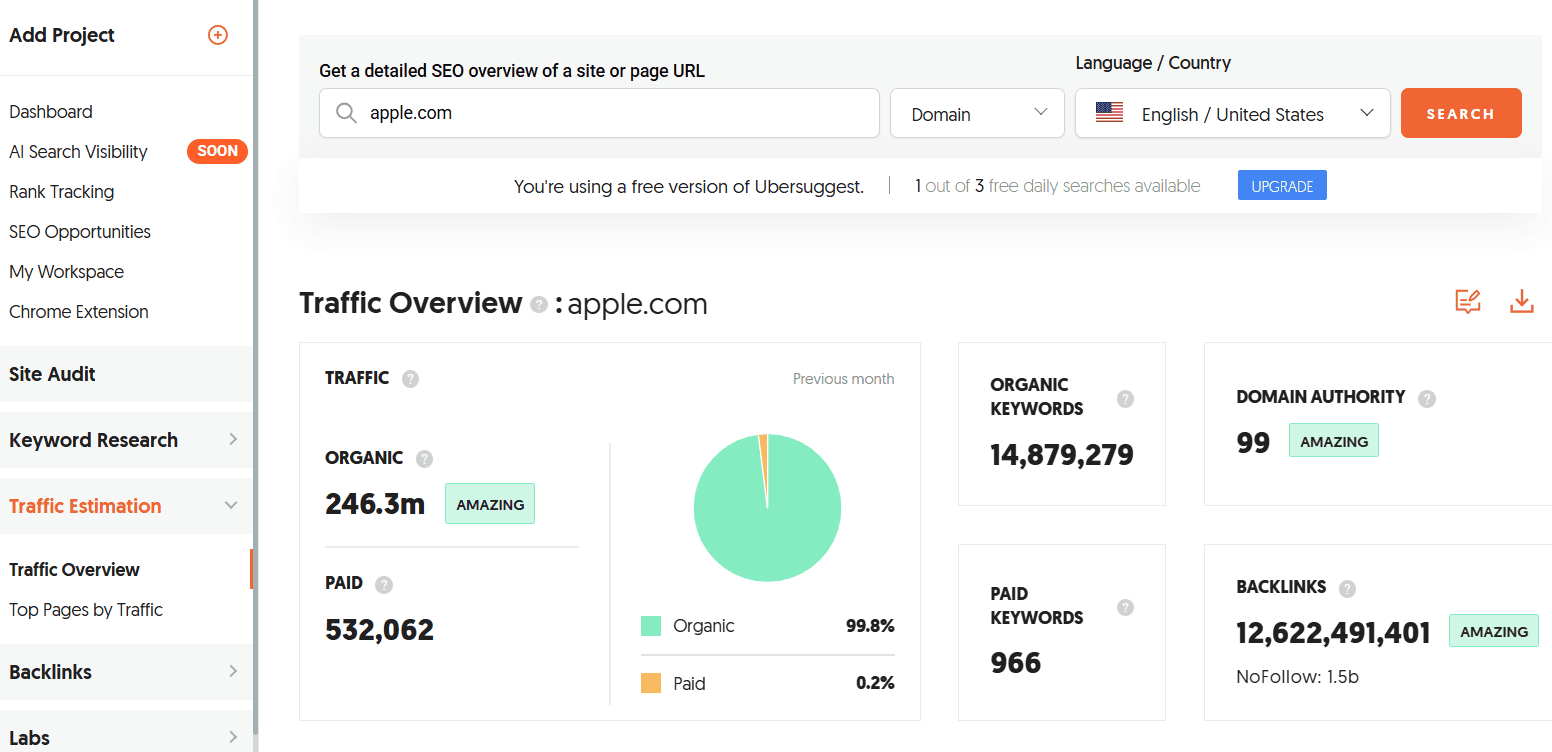Viewport: 1552px width, 752px height.
Task: Open the English / United States dropdown
Action: tap(1232, 114)
